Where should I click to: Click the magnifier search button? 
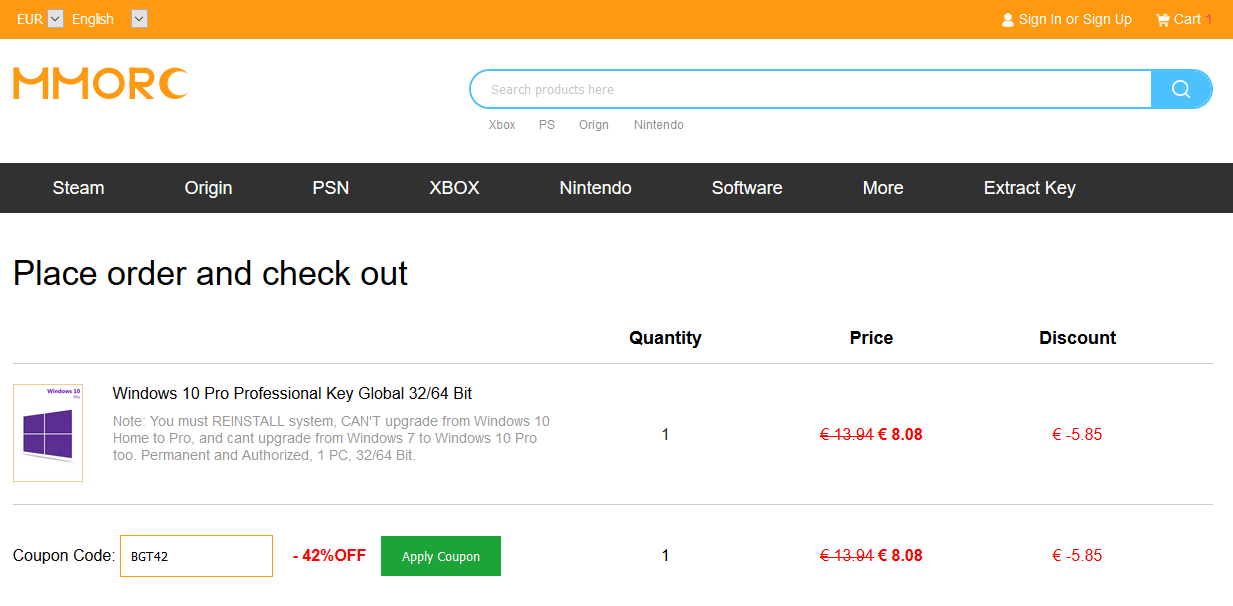1181,89
